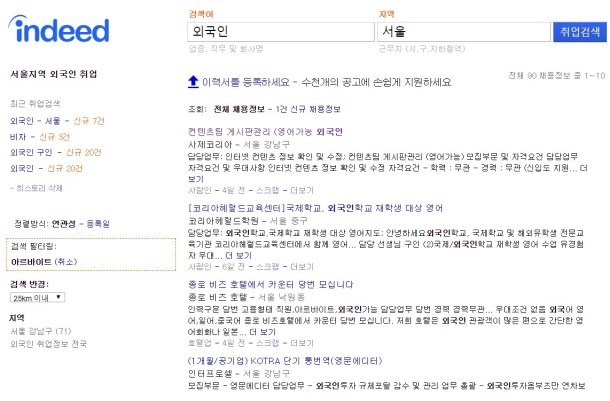610x401 pixels.
Task: Click the Indeed logo
Action: 66,30
